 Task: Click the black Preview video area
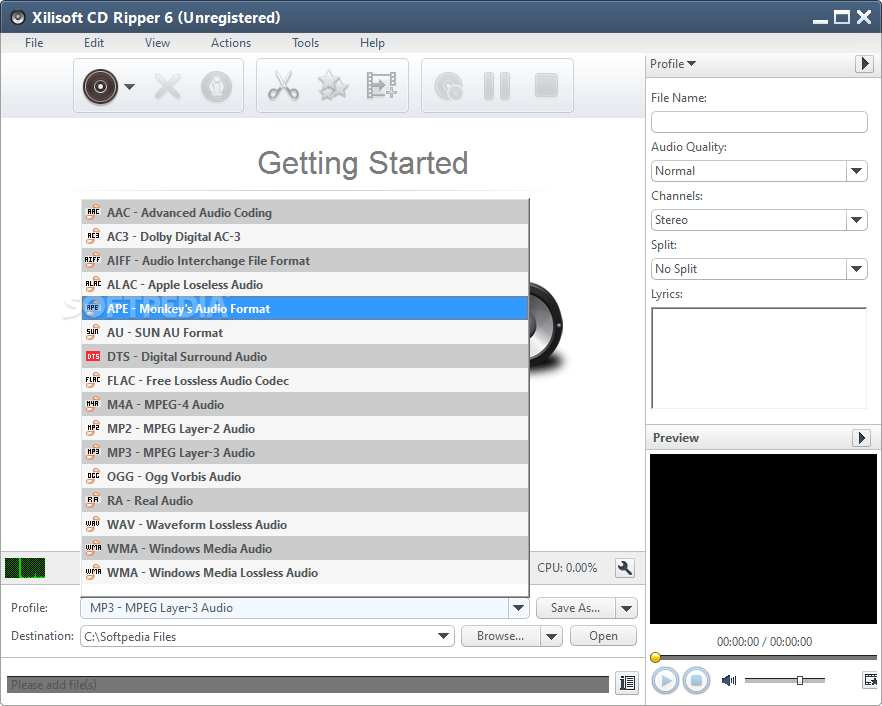coord(763,539)
